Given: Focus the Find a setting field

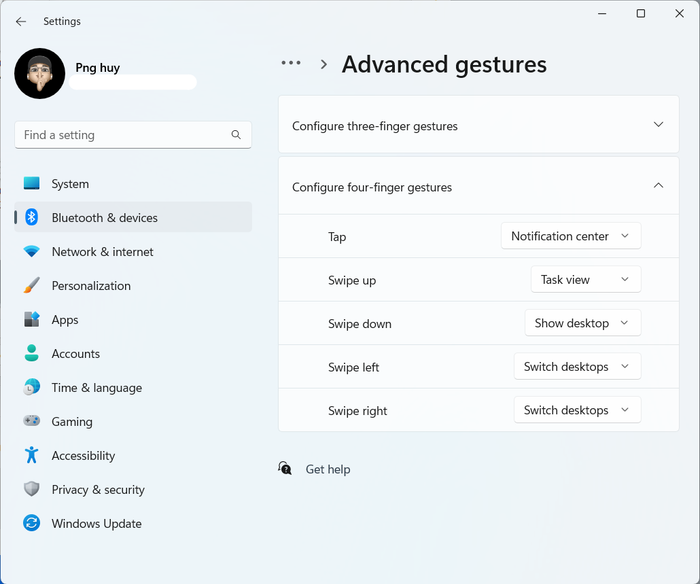Looking at the screenshot, I should pyautogui.click(x=133, y=134).
